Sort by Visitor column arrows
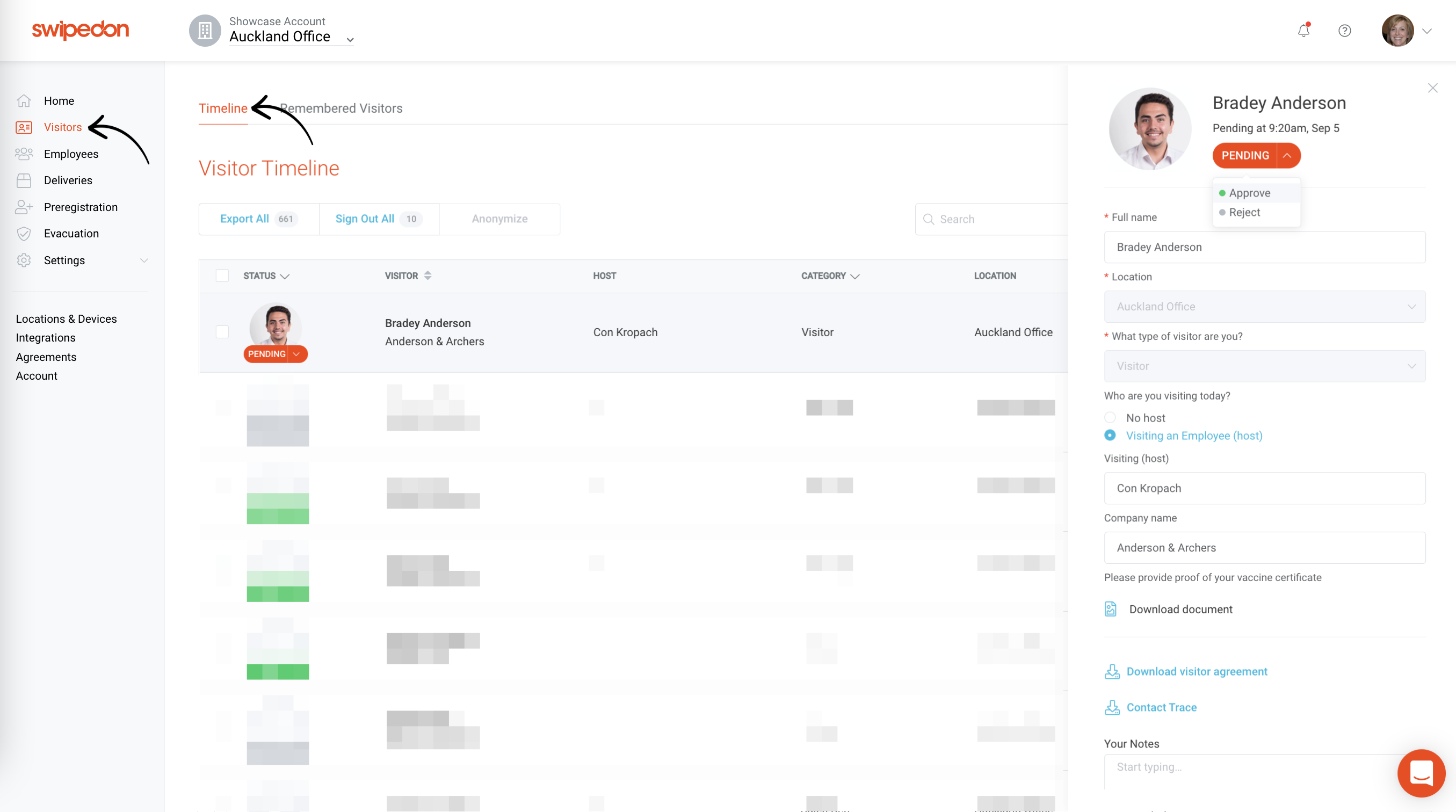This screenshot has width=1456, height=812. (x=428, y=275)
